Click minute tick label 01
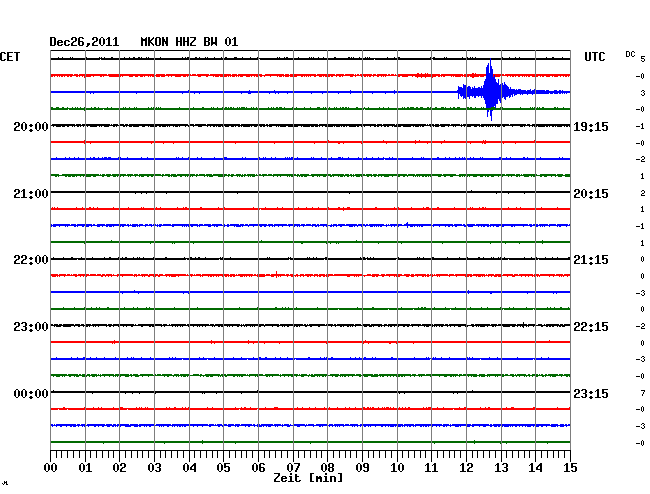Viewport: 650px width, 494px height. tap(85, 468)
